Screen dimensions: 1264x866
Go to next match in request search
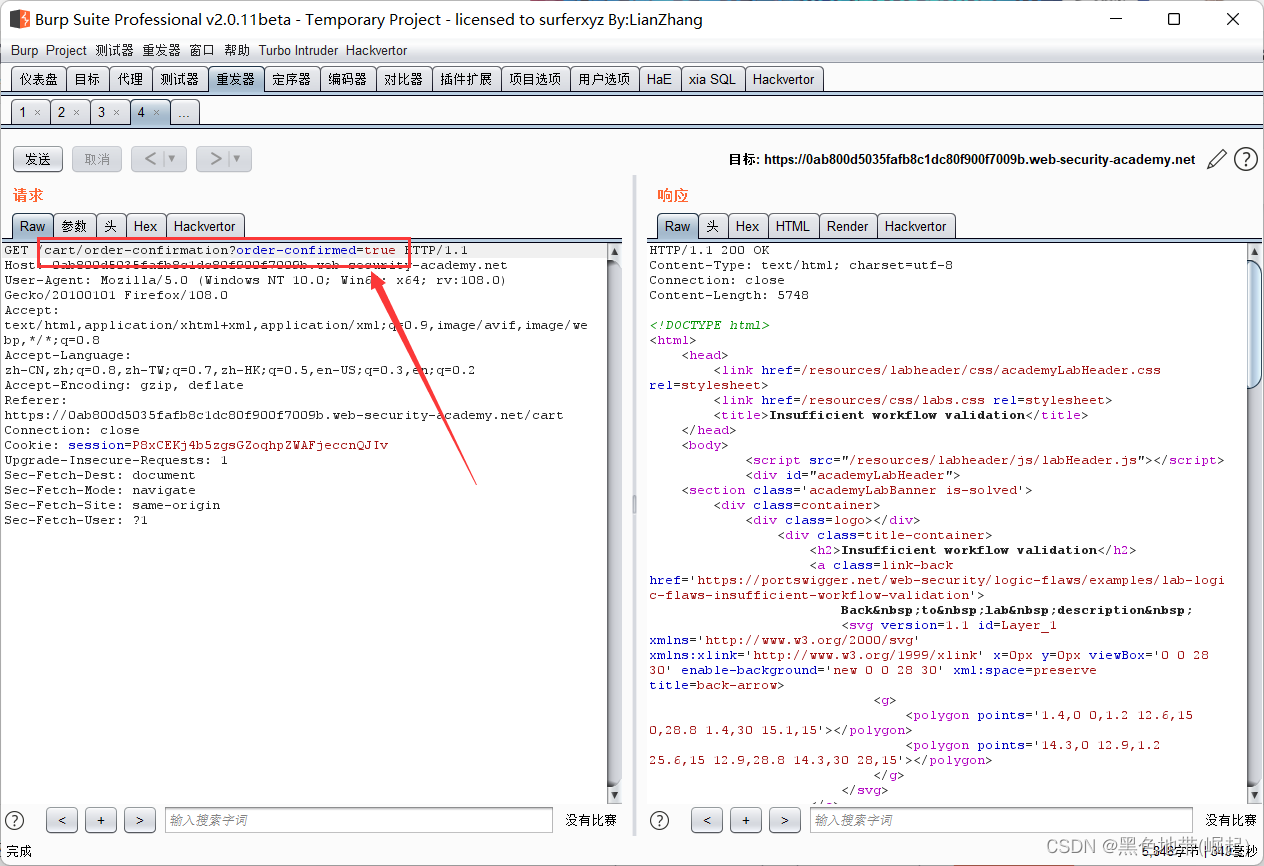tap(139, 820)
